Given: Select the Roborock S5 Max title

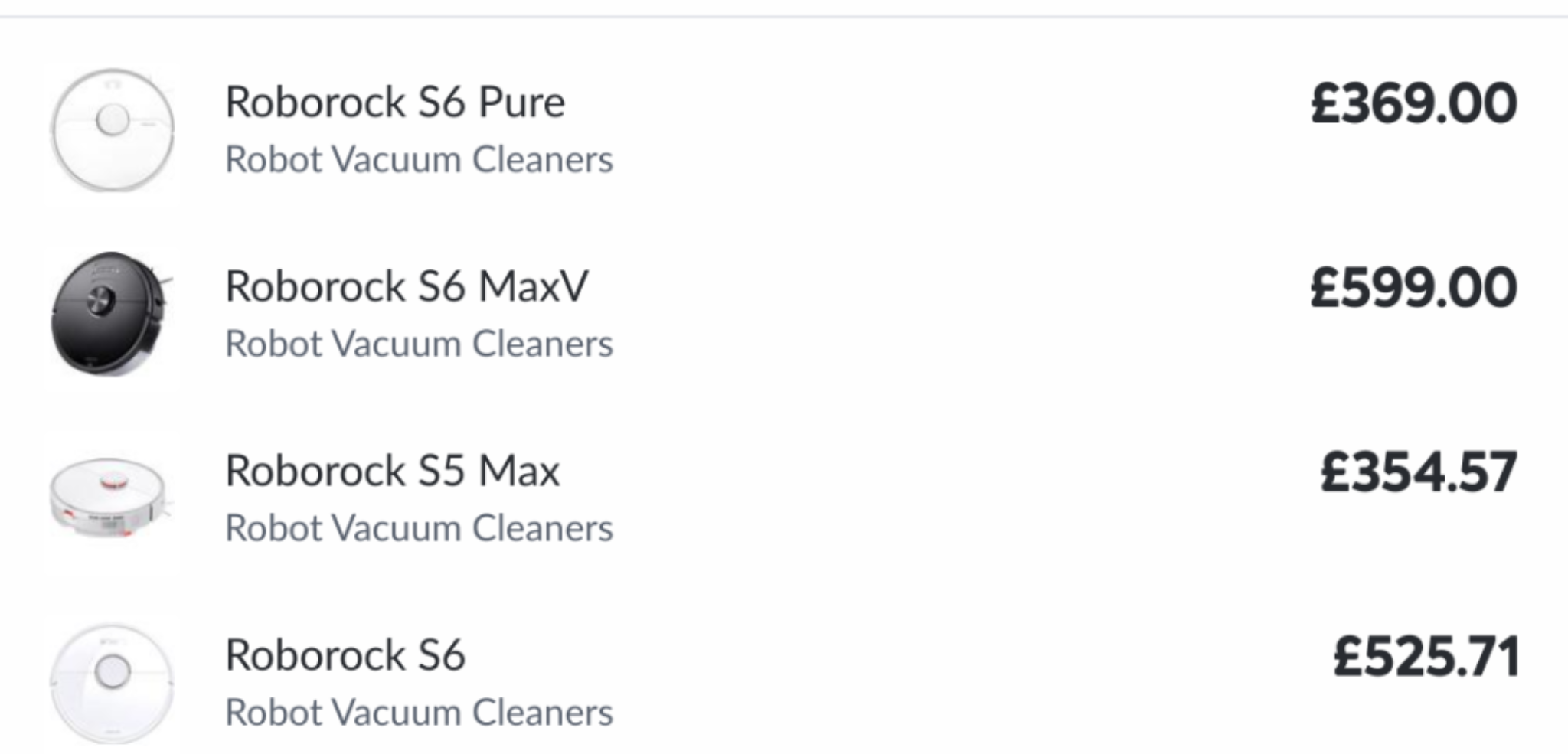Looking at the screenshot, I should 392,471.
